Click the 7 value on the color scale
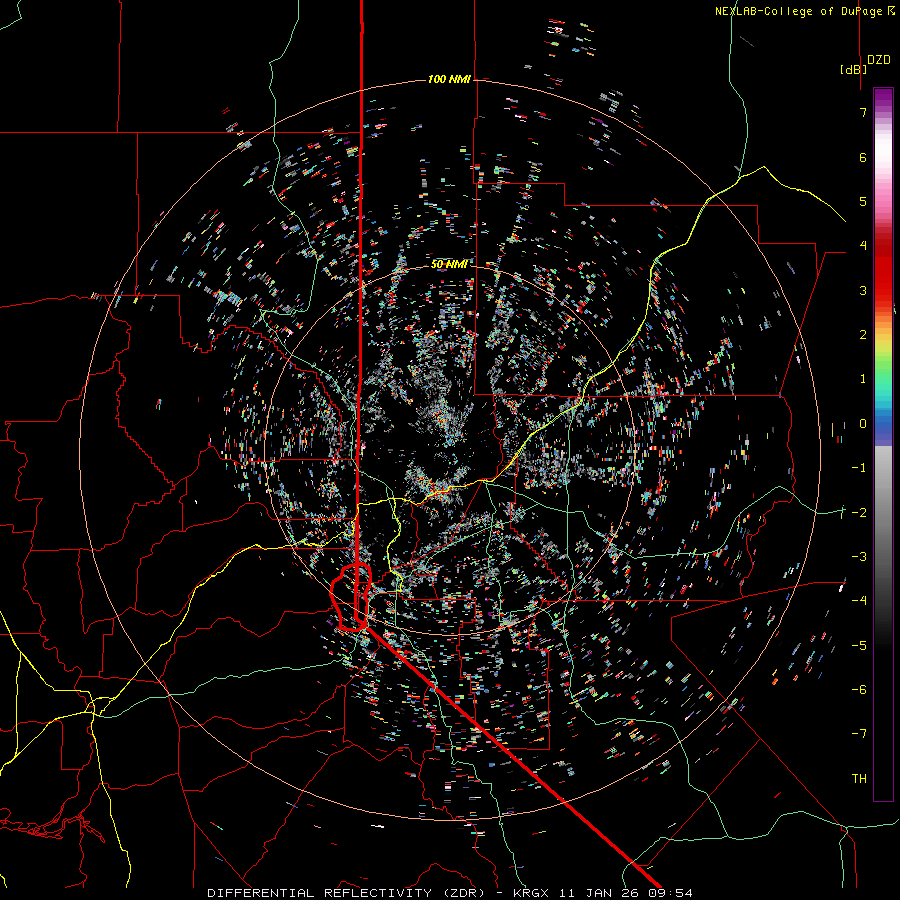 tap(863, 112)
